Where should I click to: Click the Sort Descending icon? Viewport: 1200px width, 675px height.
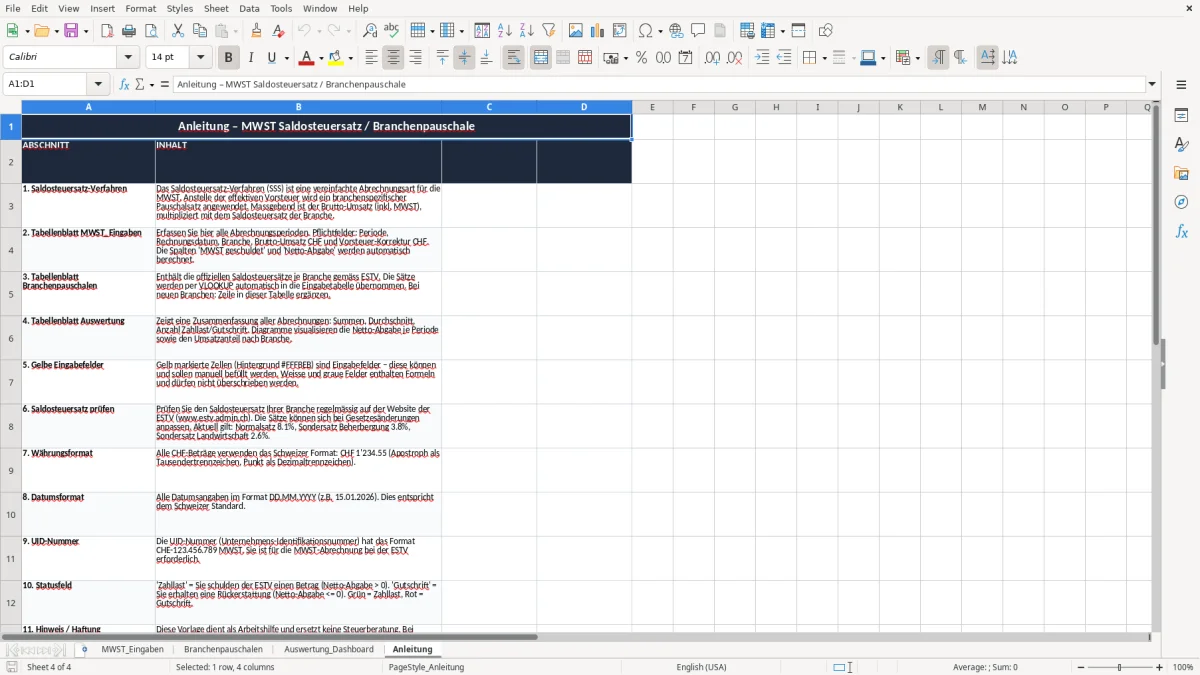tap(527, 31)
